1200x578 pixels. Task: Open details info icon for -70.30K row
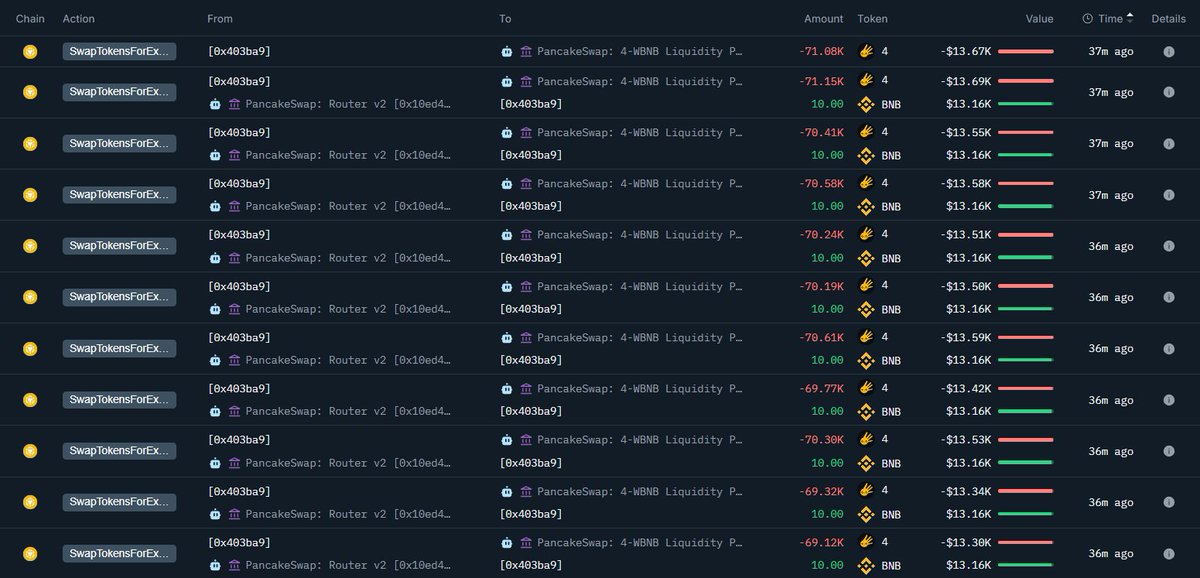tap(1168, 451)
